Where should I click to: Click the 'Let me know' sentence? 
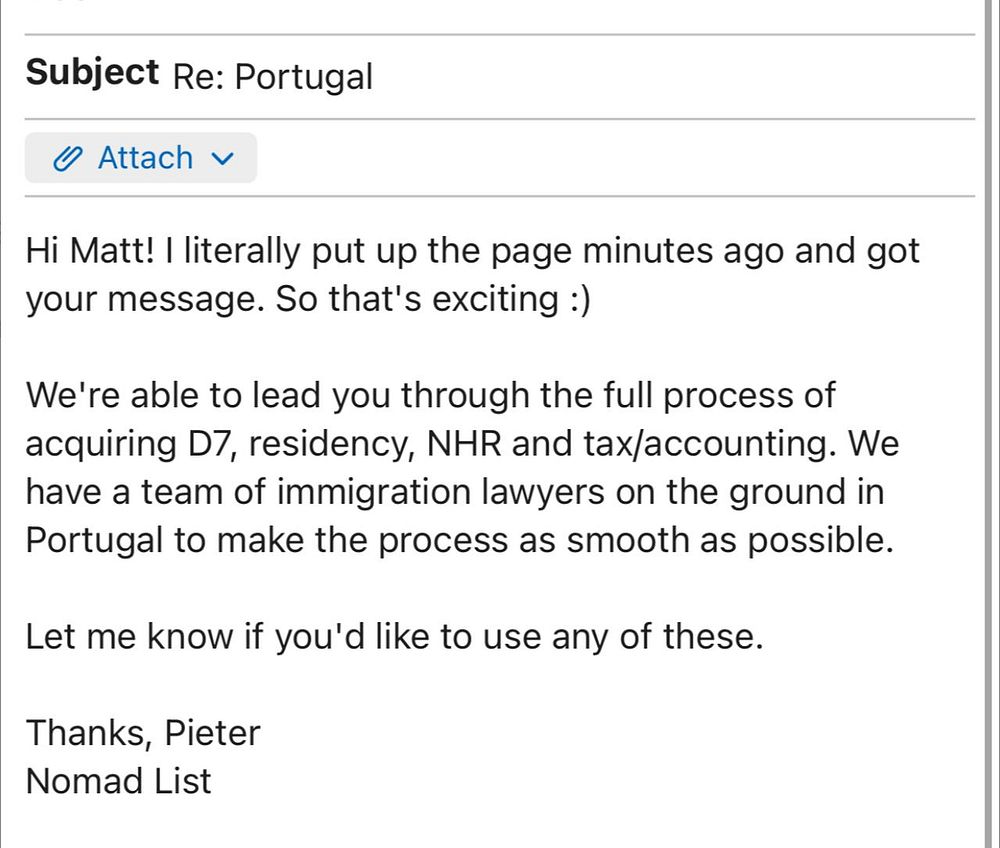tap(394, 636)
